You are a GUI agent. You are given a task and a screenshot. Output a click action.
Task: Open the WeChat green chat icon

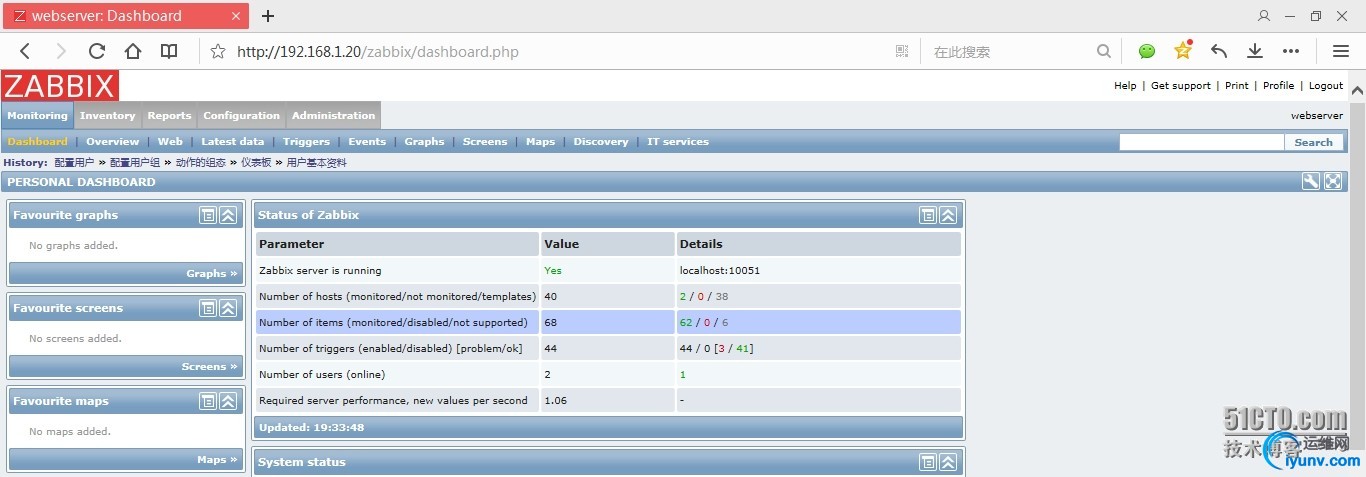1147,51
